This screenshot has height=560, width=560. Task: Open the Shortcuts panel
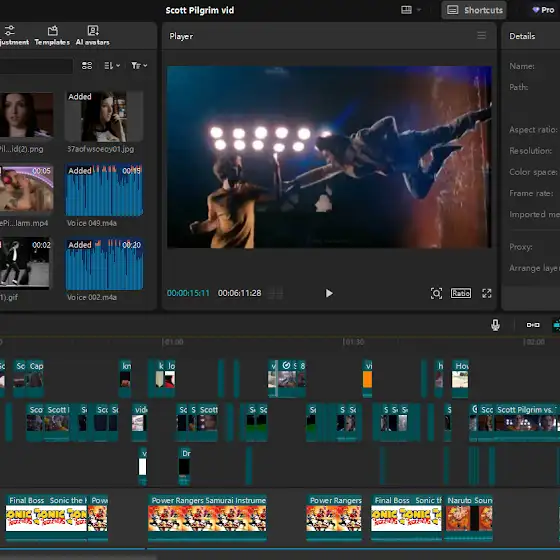click(x=474, y=10)
